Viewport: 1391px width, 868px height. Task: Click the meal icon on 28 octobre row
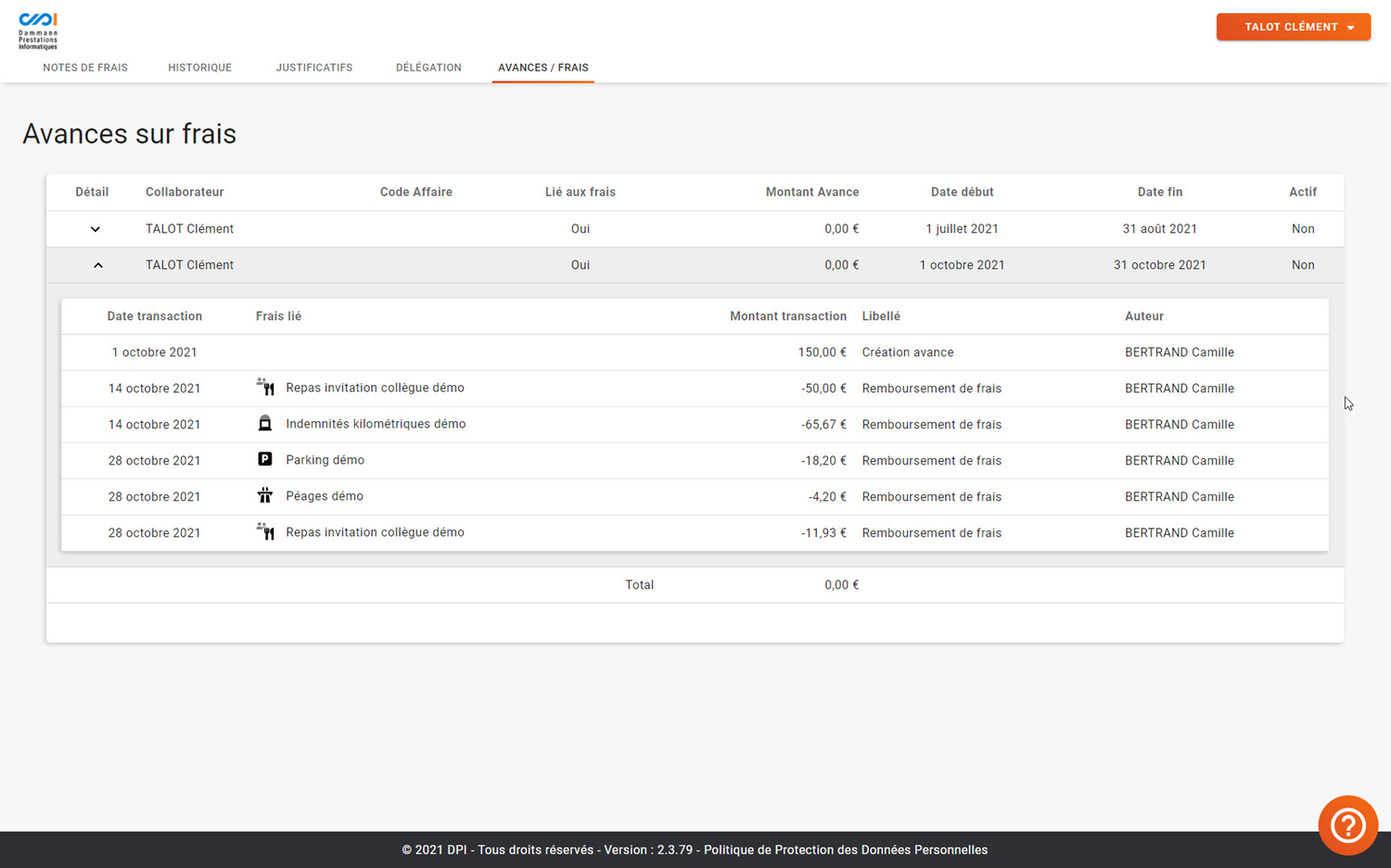(265, 532)
